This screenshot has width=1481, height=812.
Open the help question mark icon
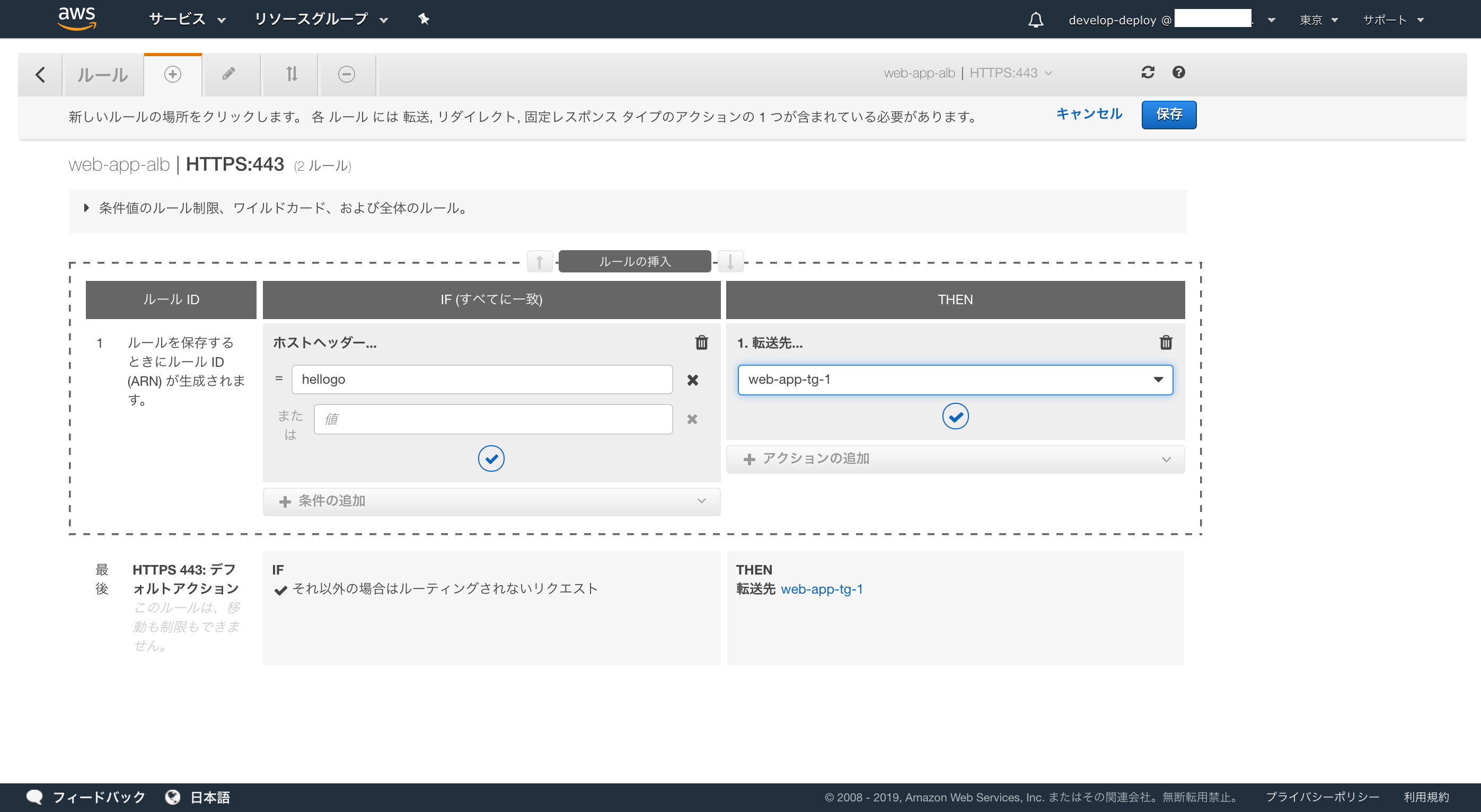tap(1178, 73)
